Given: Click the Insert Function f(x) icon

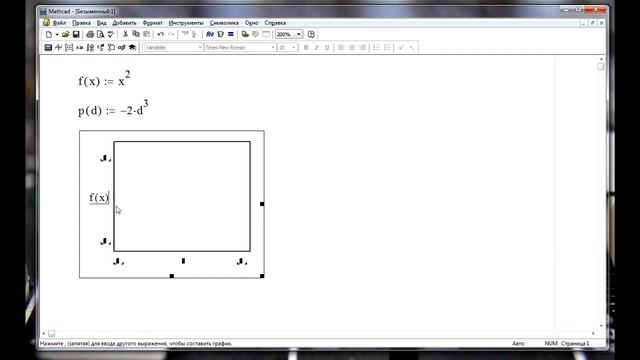Looking at the screenshot, I should [210, 34].
